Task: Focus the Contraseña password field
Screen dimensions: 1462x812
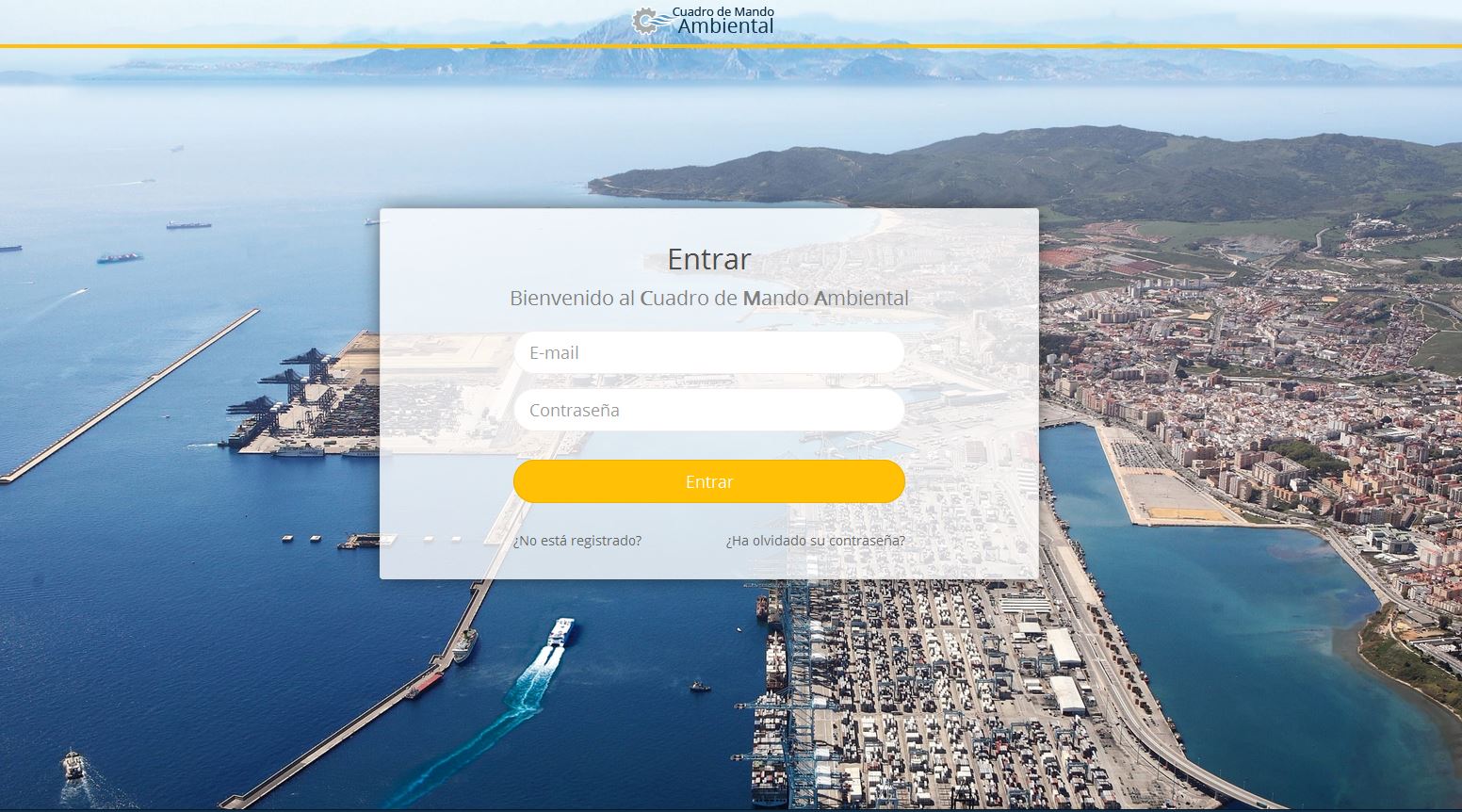Action: pos(709,410)
